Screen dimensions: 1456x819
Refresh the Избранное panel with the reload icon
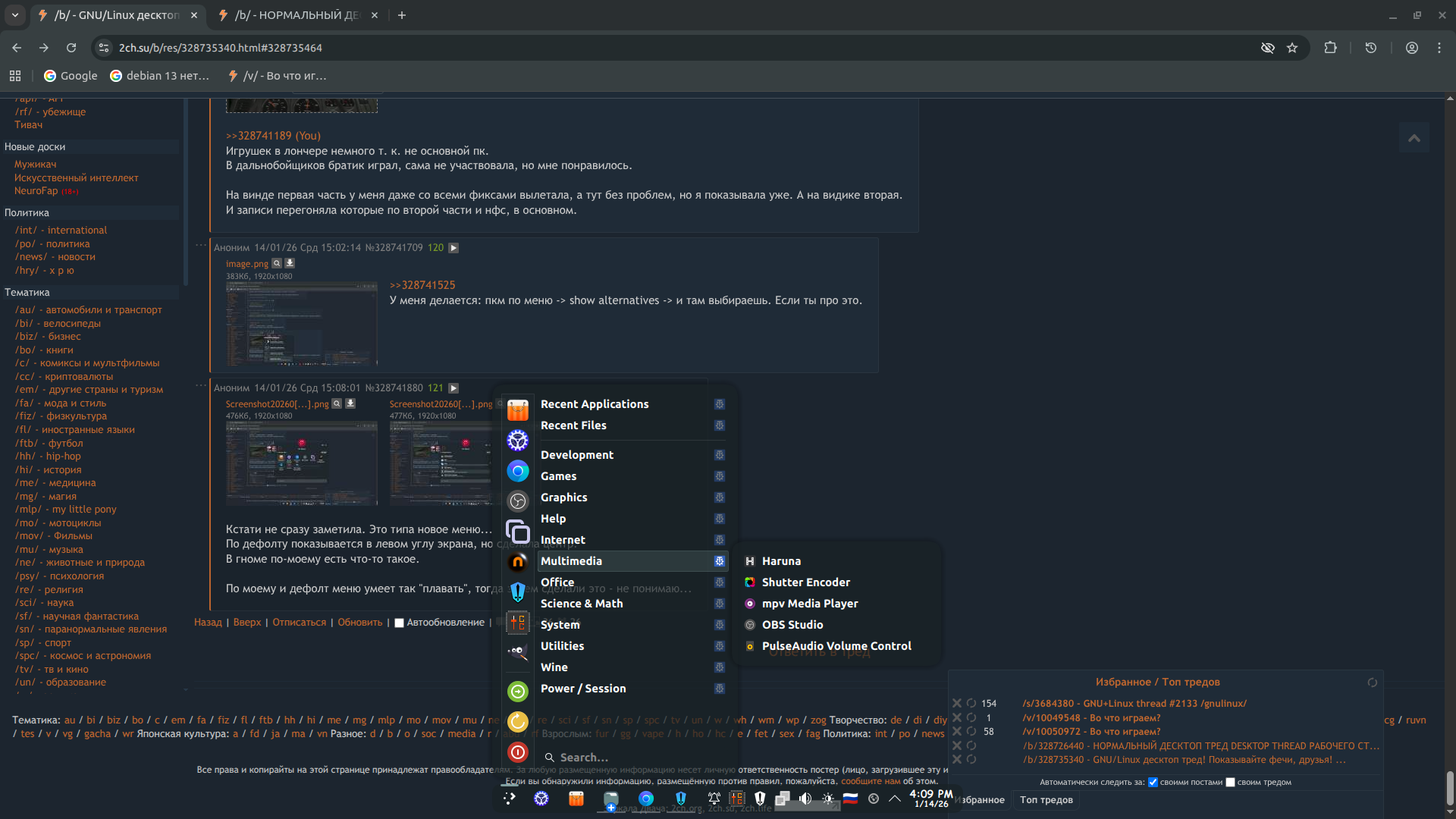1372,682
